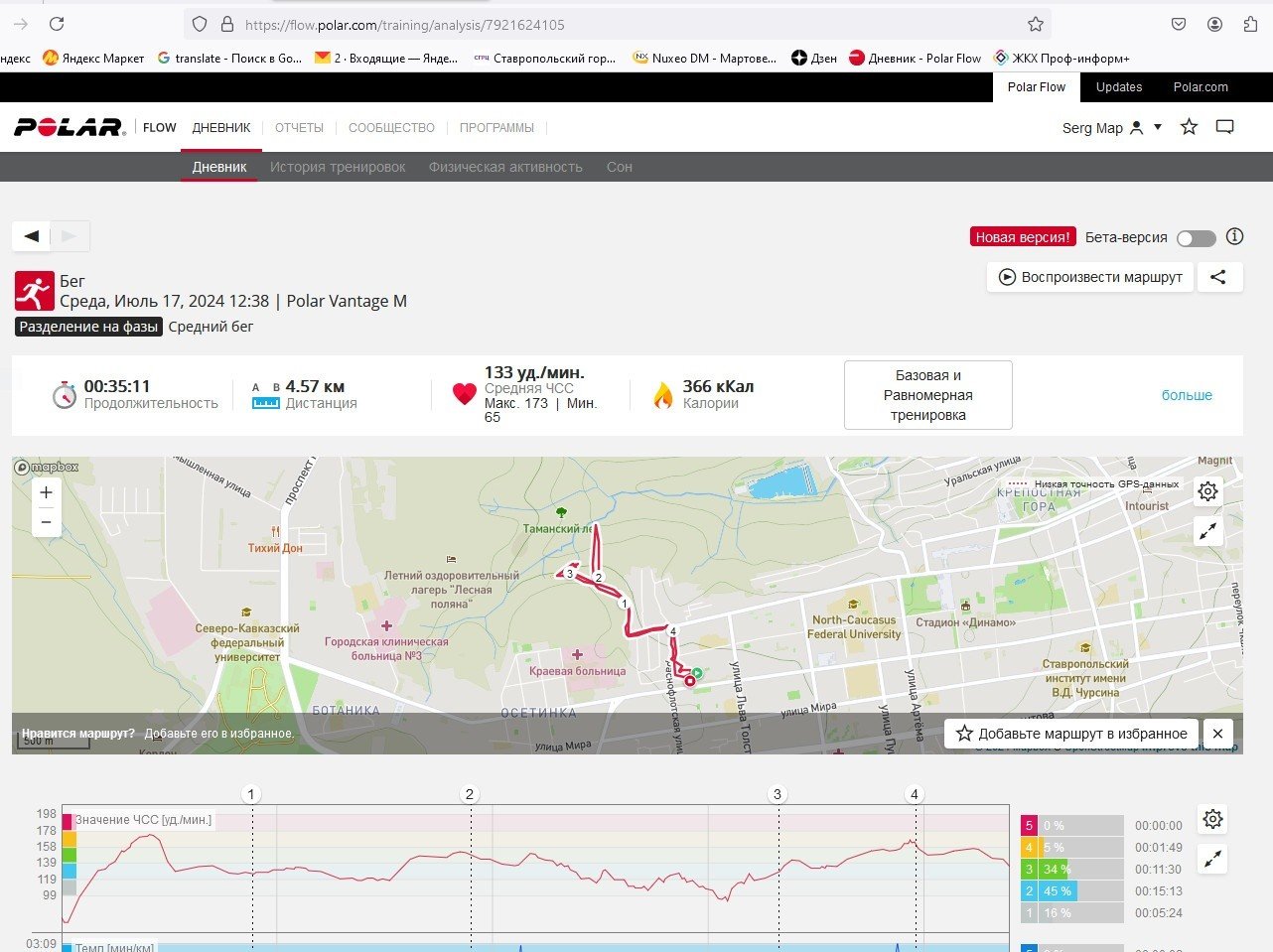The width and height of the screenshot is (1273, 952).
Task: Expand the heart rate chart to full size
Action: pos(1212,860)
